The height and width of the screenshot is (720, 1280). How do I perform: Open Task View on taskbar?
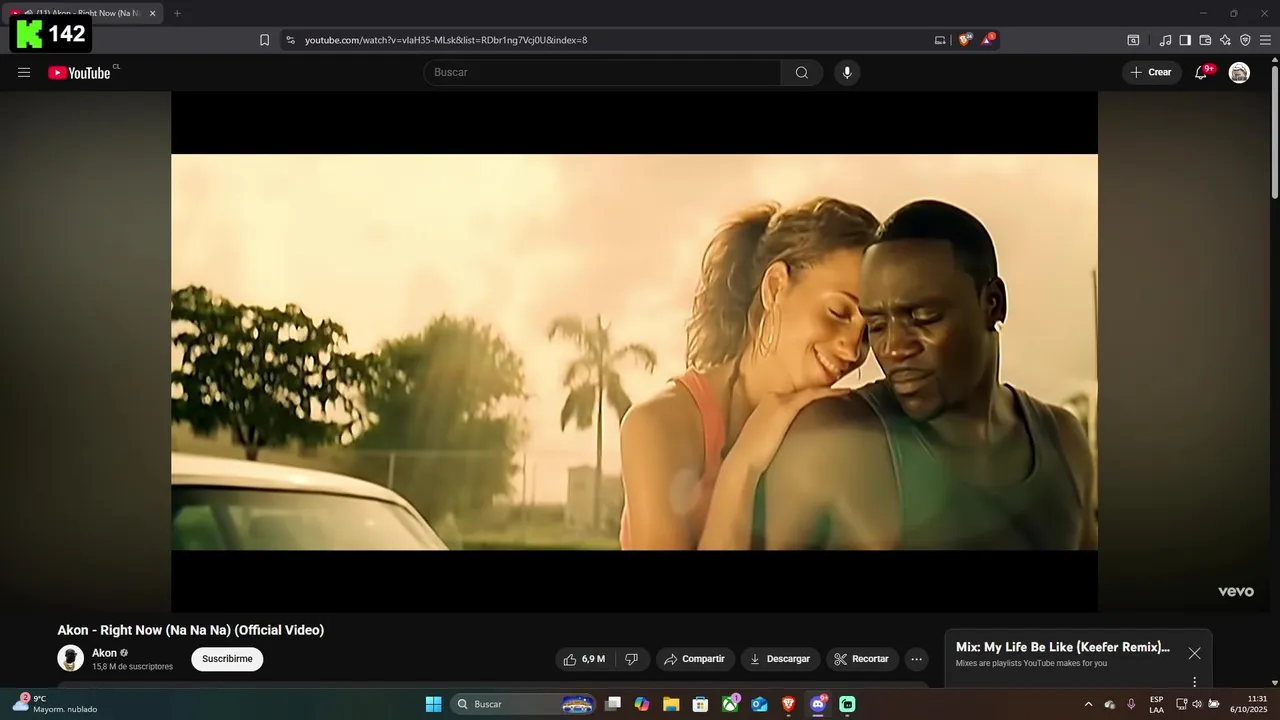tap(613, 704)
